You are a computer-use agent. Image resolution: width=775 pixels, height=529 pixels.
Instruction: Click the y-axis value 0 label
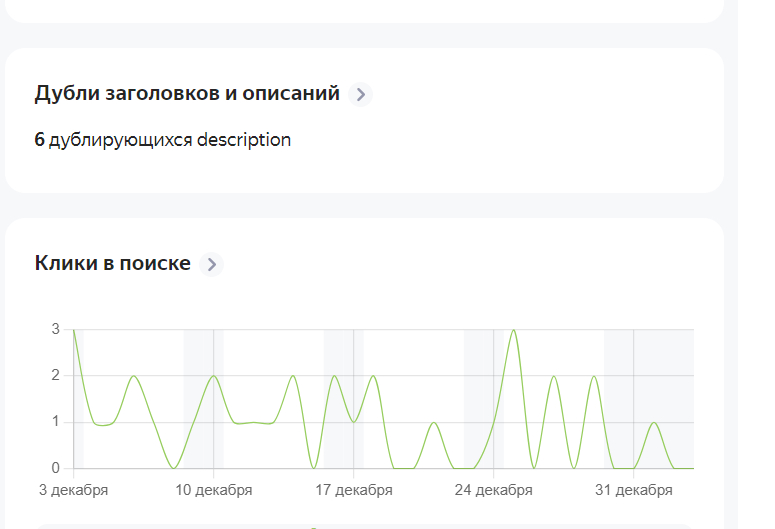click(x=56, y=468)
